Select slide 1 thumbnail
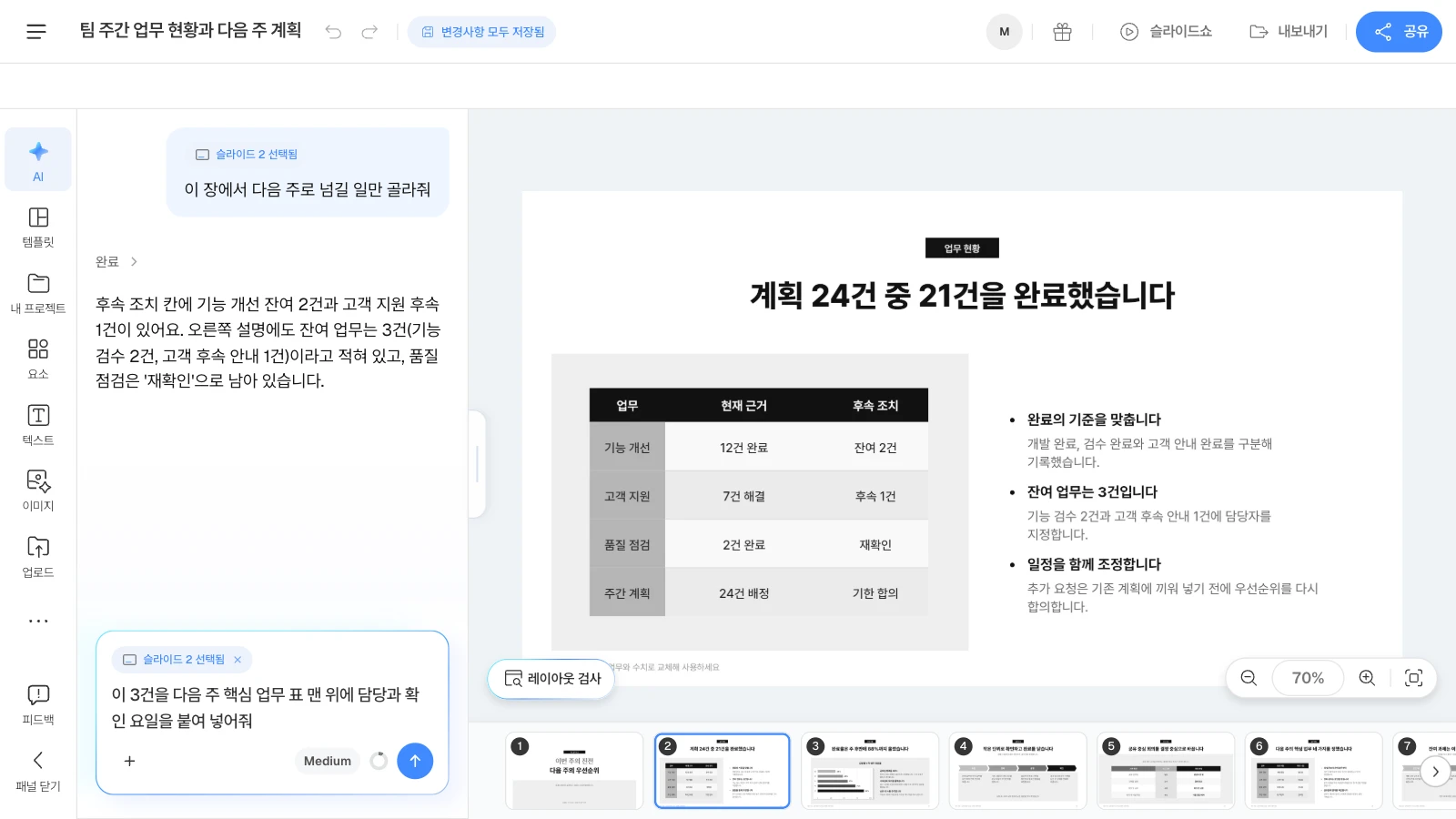This screenshot has height=819, width=1456. pyautogui.click(x=574, y=771)
